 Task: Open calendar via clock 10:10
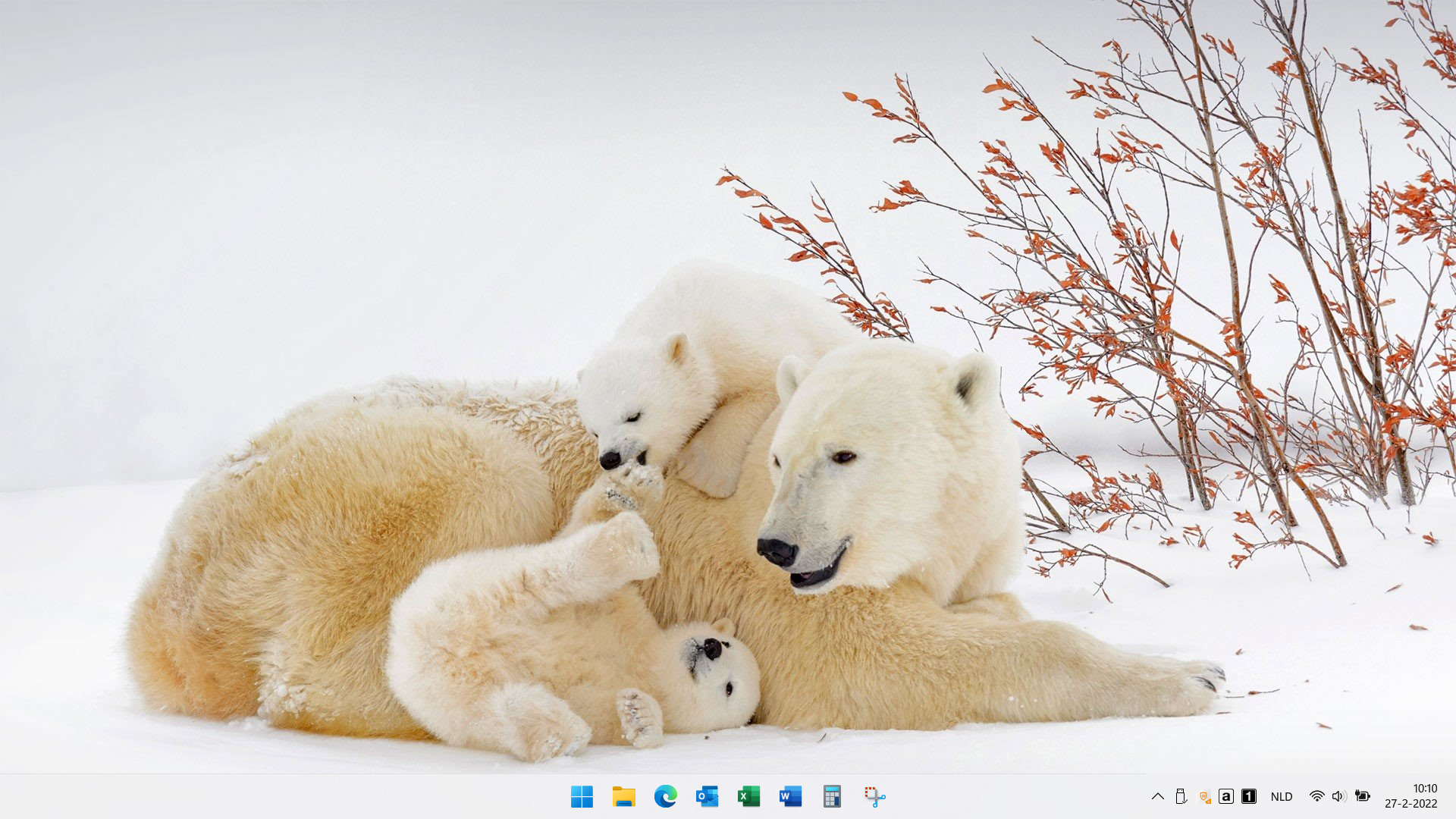pos(1425,789)
